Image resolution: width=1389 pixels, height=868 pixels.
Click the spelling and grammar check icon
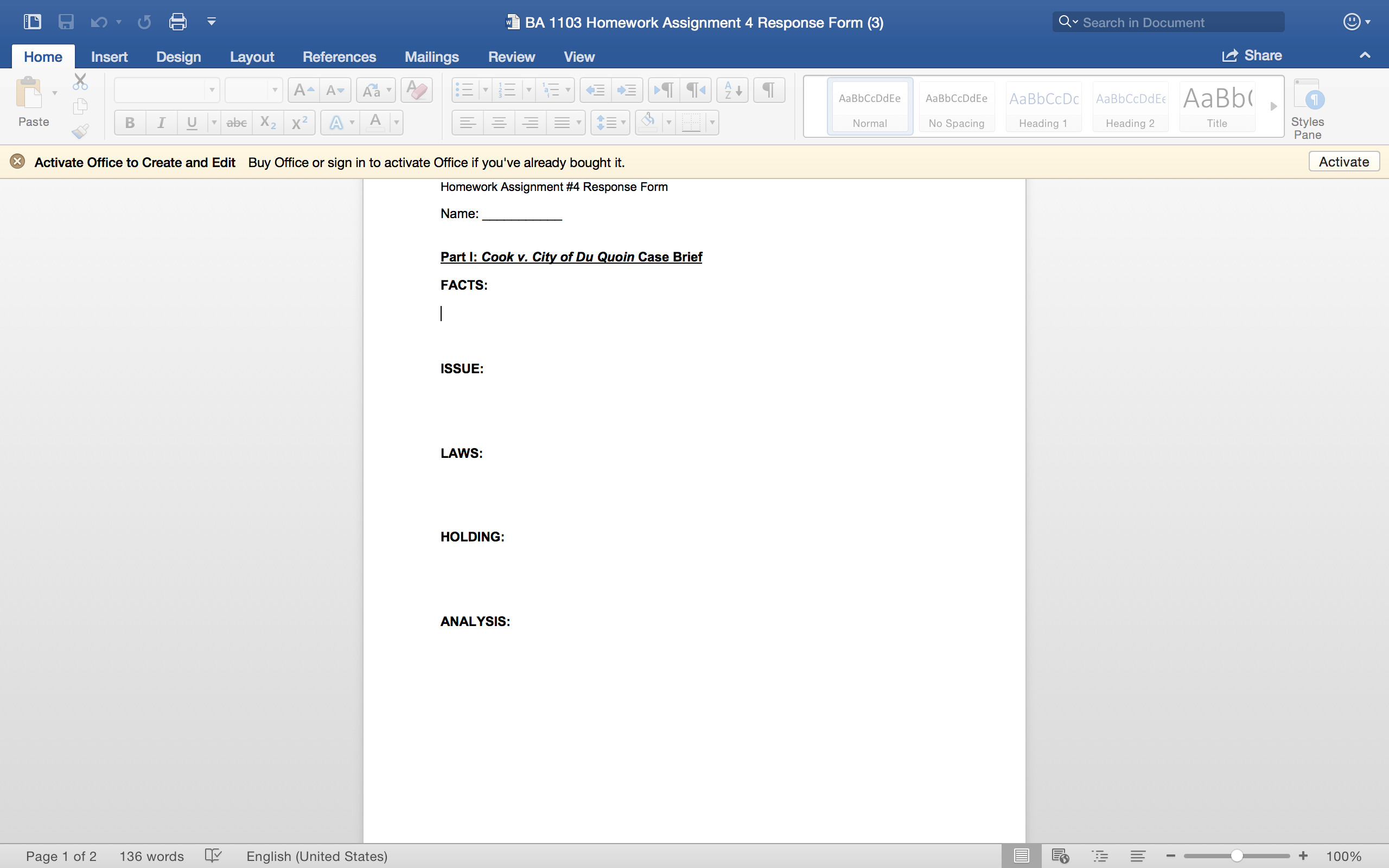[x=213, y=856]
